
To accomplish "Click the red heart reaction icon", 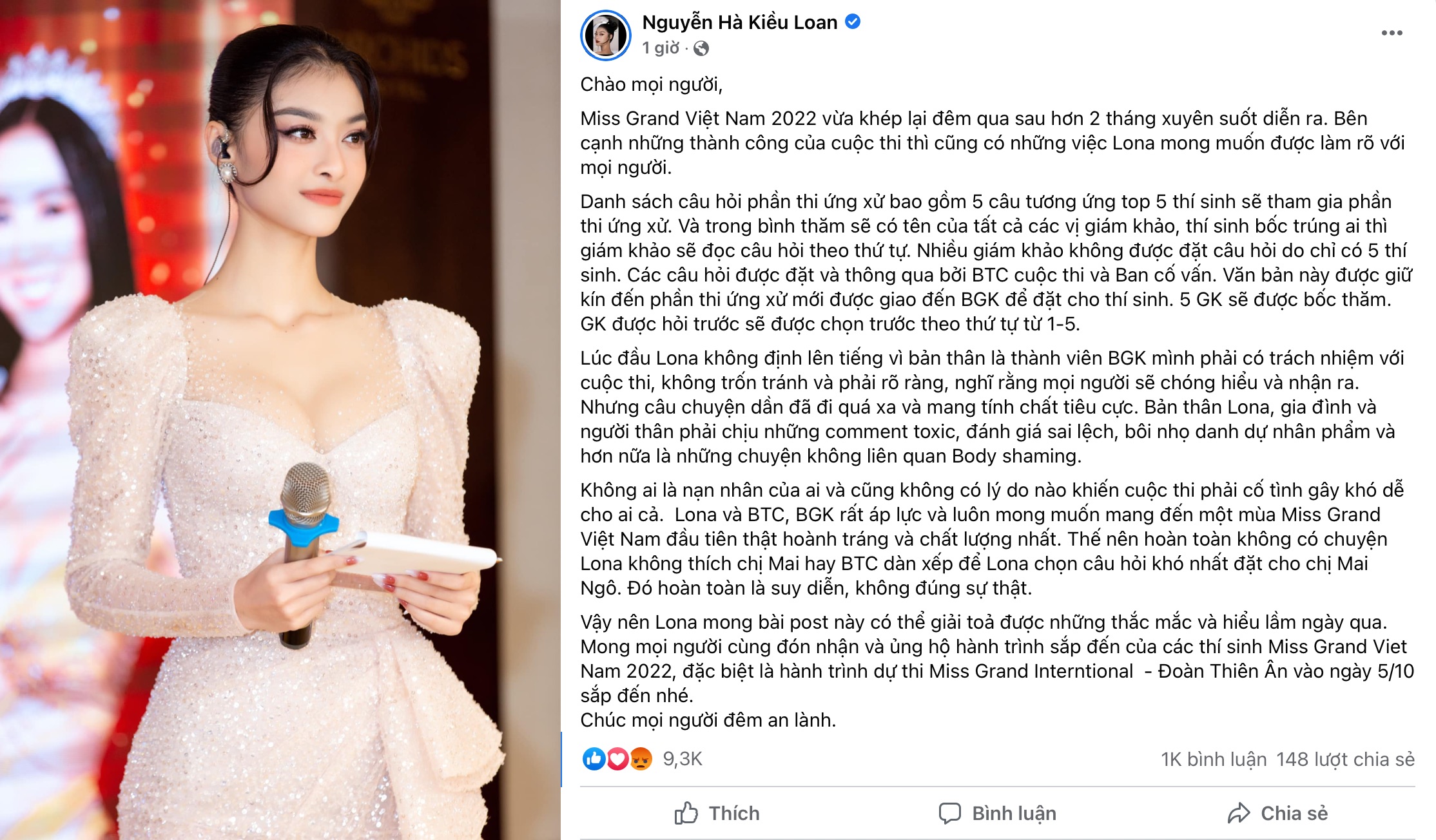I will [617, 759].
